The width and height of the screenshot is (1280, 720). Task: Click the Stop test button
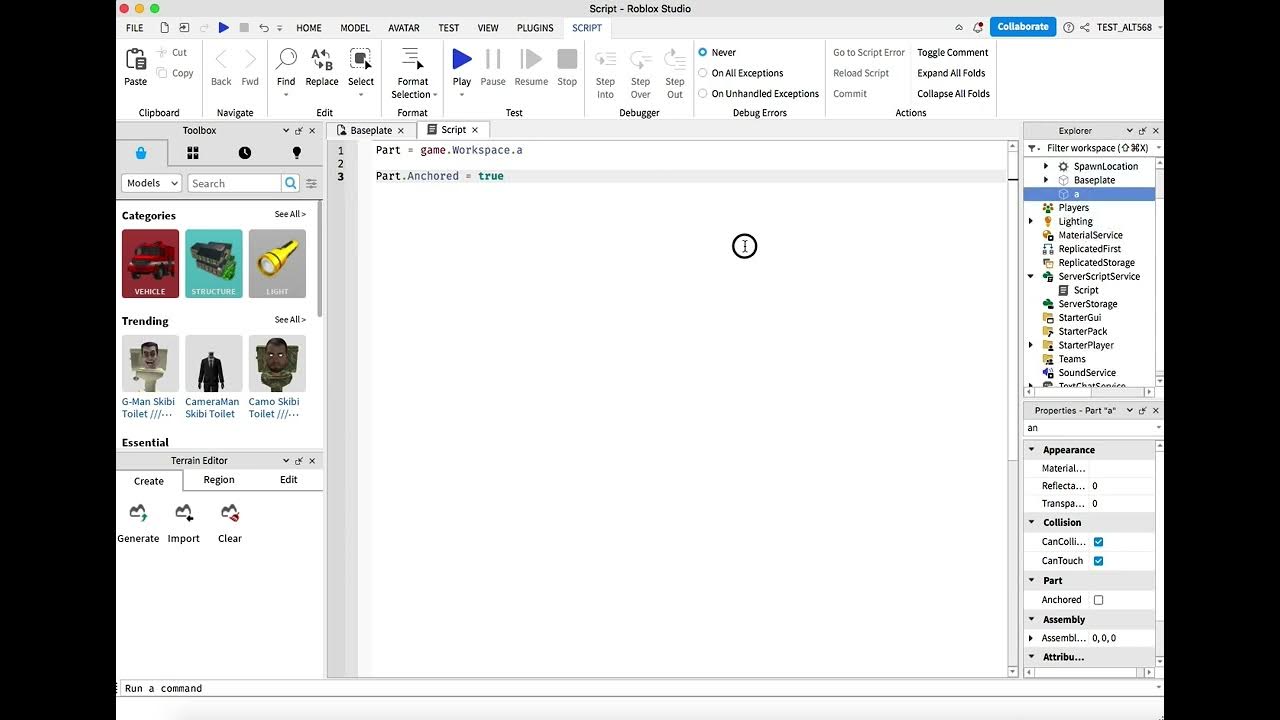(x=567, y=59)
